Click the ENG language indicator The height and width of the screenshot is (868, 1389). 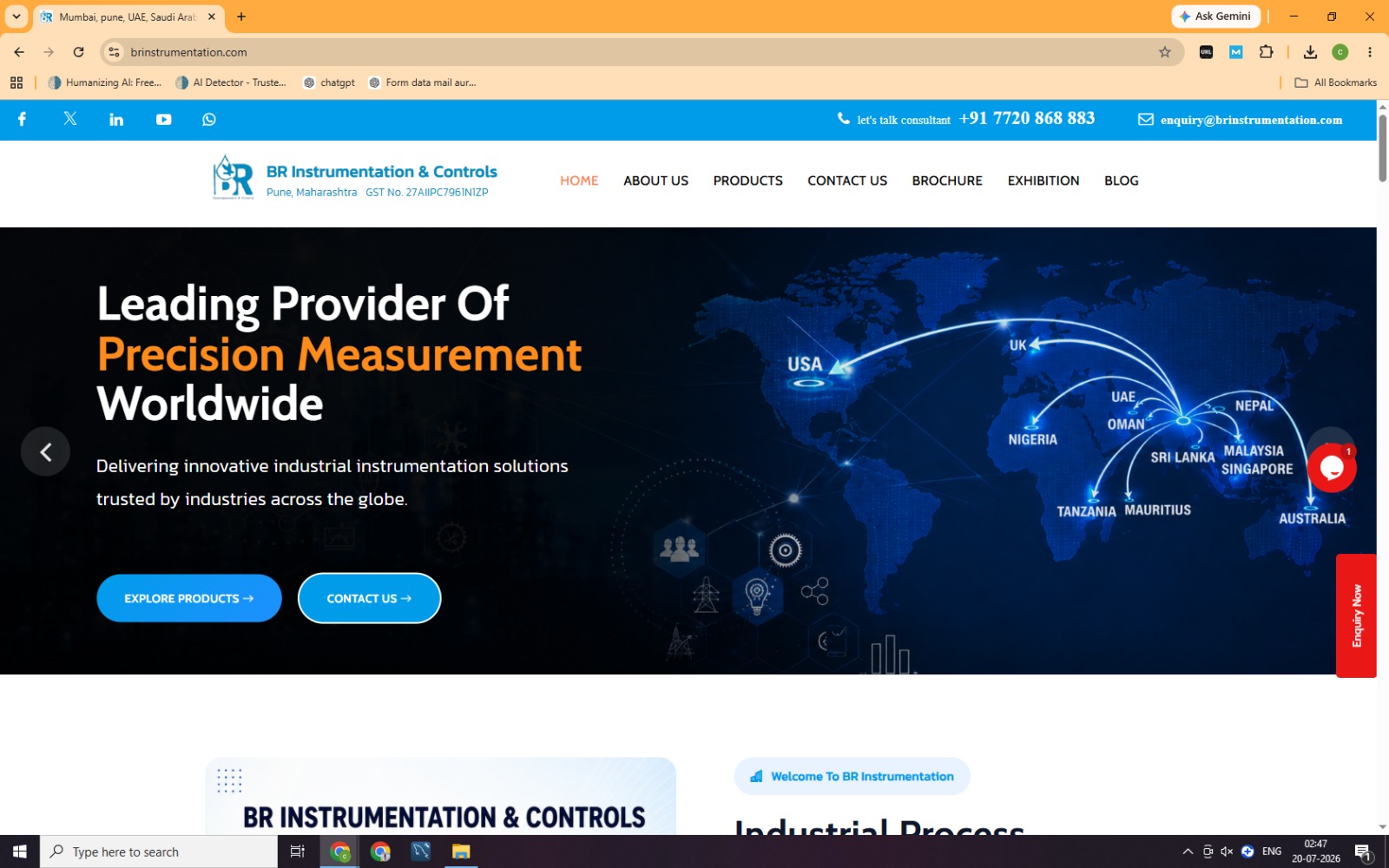1272,852
